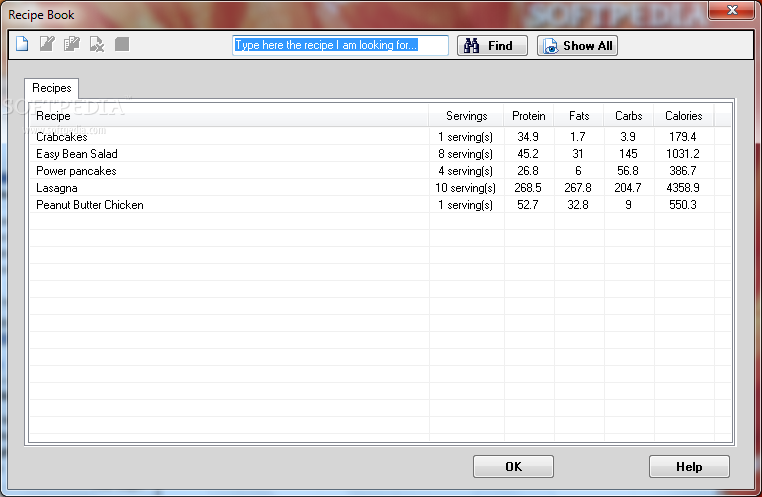Click the 56.8 carbs value

pyautogui.click(x=628, y=171)
